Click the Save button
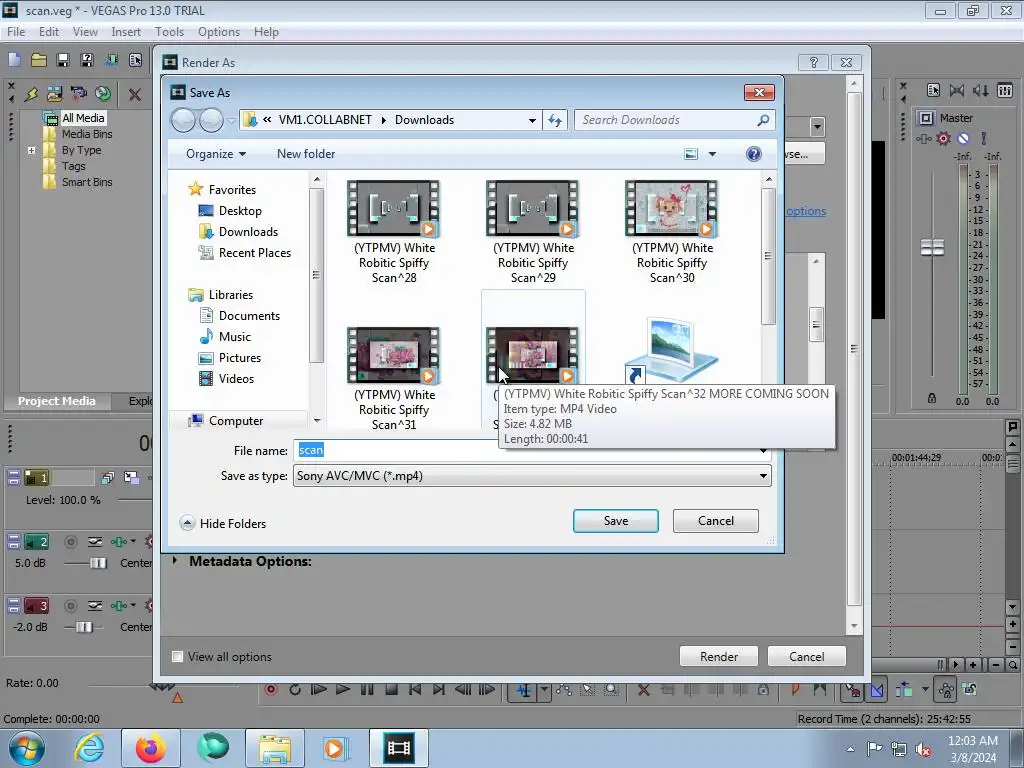Image resolution: width=1024 pixels, height=768 pixels. coord(615,520)
